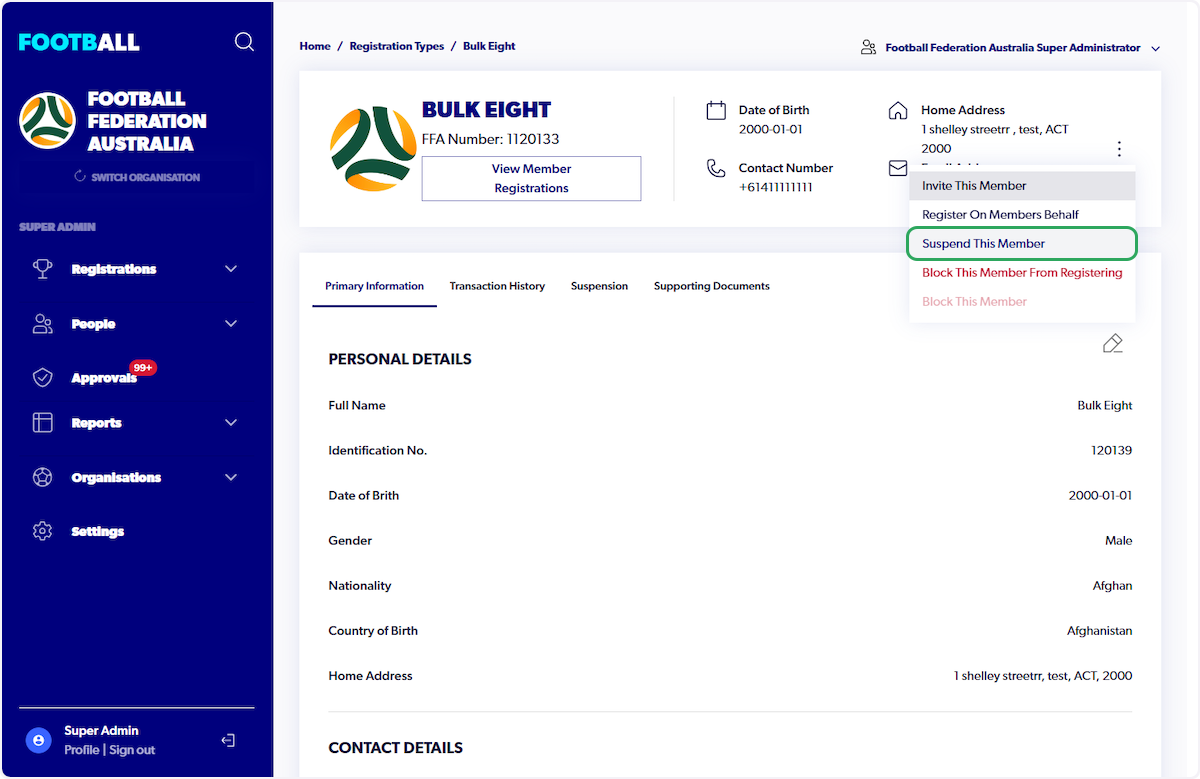Click the Approvals shield icon

43,378
